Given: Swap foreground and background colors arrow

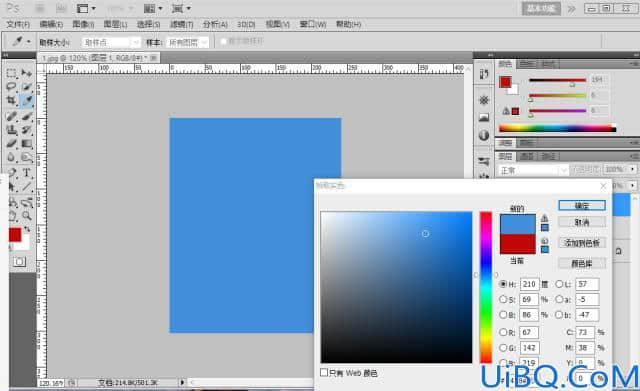Looking at the screenshot, I should coord(27,229).
